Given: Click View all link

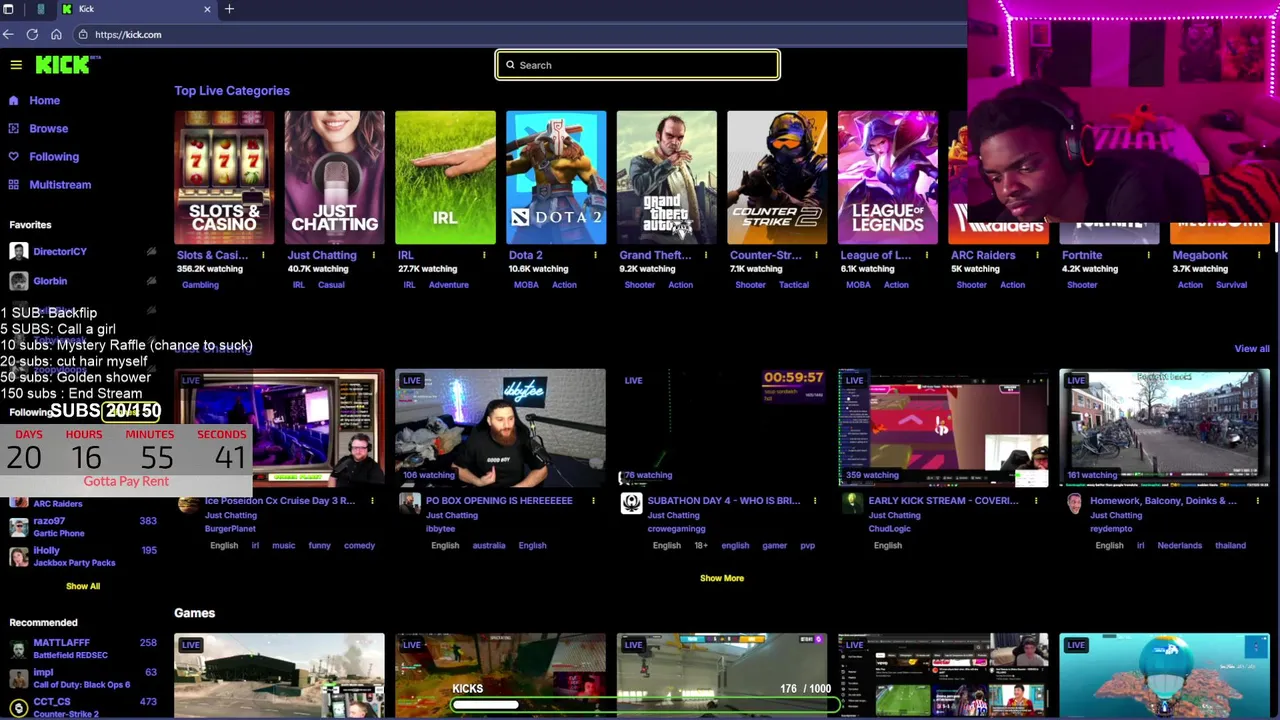Looking at the screenshot, I should [x=1251, y=349].
